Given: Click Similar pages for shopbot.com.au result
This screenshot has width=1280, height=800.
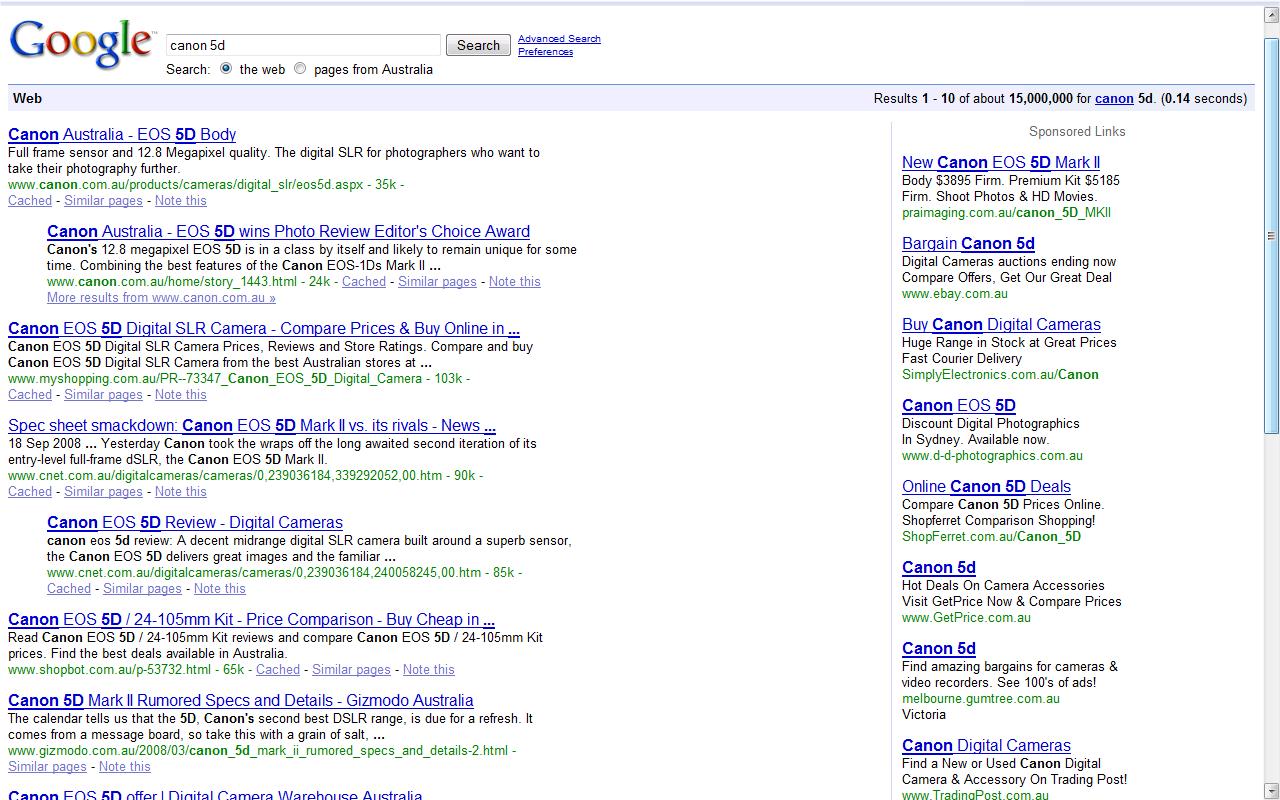Looking at the screenshot, I should coord(351,669).
